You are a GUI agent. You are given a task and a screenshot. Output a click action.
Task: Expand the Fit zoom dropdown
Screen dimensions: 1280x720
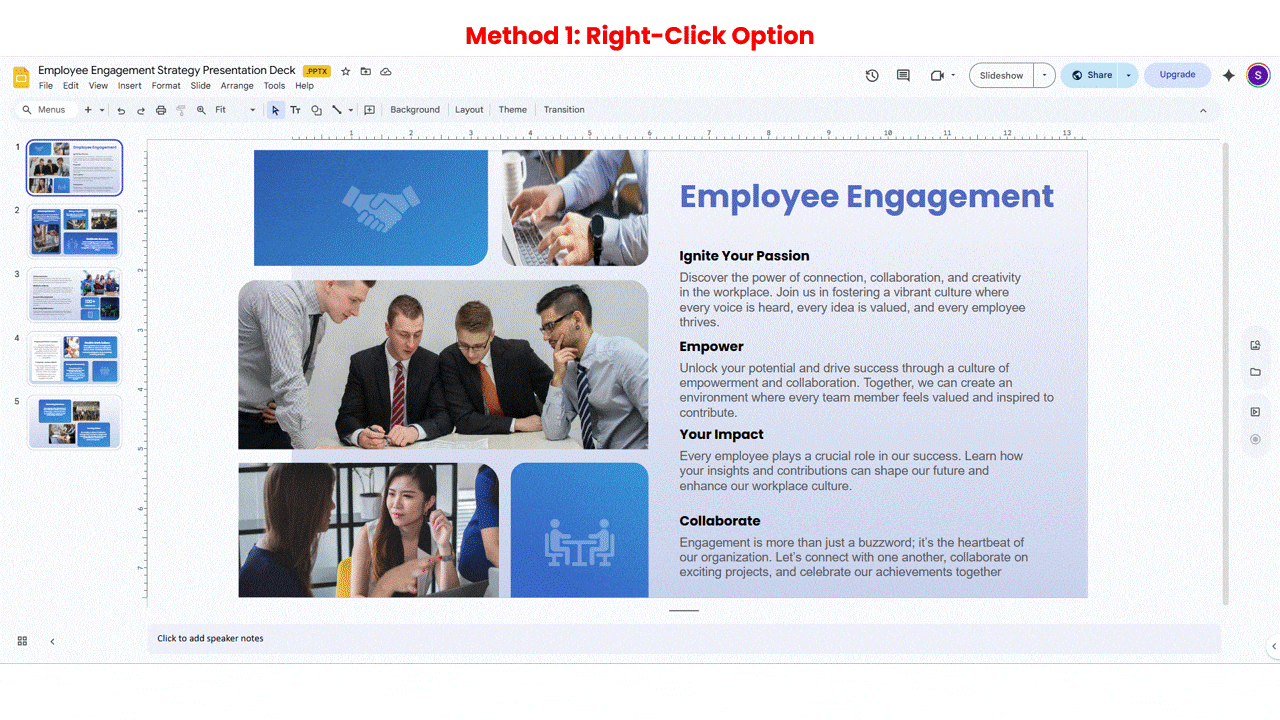[x=252, y=110]
